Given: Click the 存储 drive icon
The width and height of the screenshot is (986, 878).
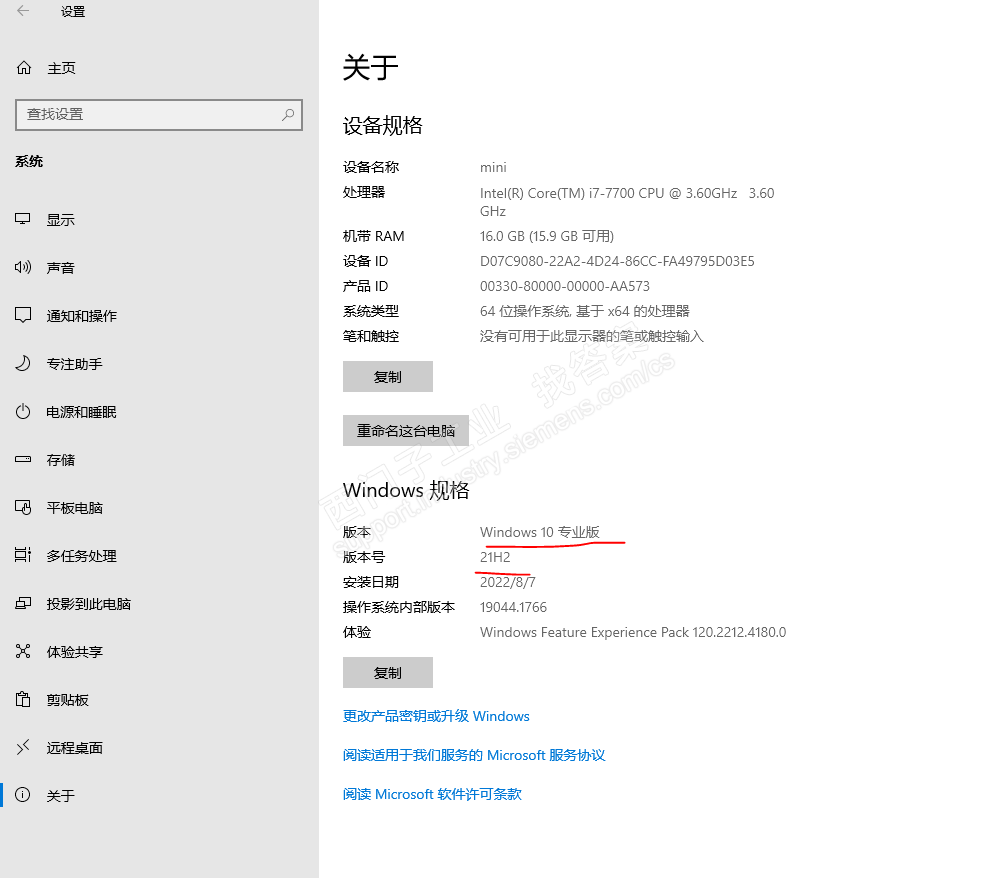Looking at the screenshot, I should pyautogui.click(x=23, y=459).
